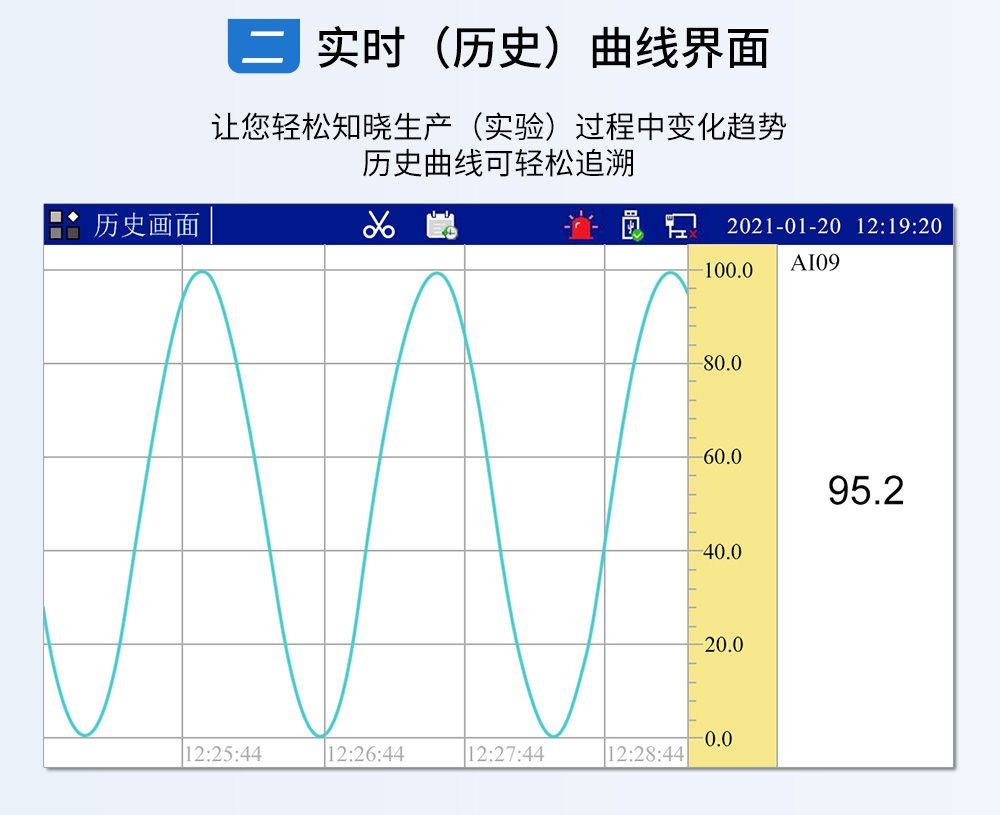Click the 0.0 mark on yellow scale
Viewport: 1000px width, 815px height.
click(x=718, y=739)
